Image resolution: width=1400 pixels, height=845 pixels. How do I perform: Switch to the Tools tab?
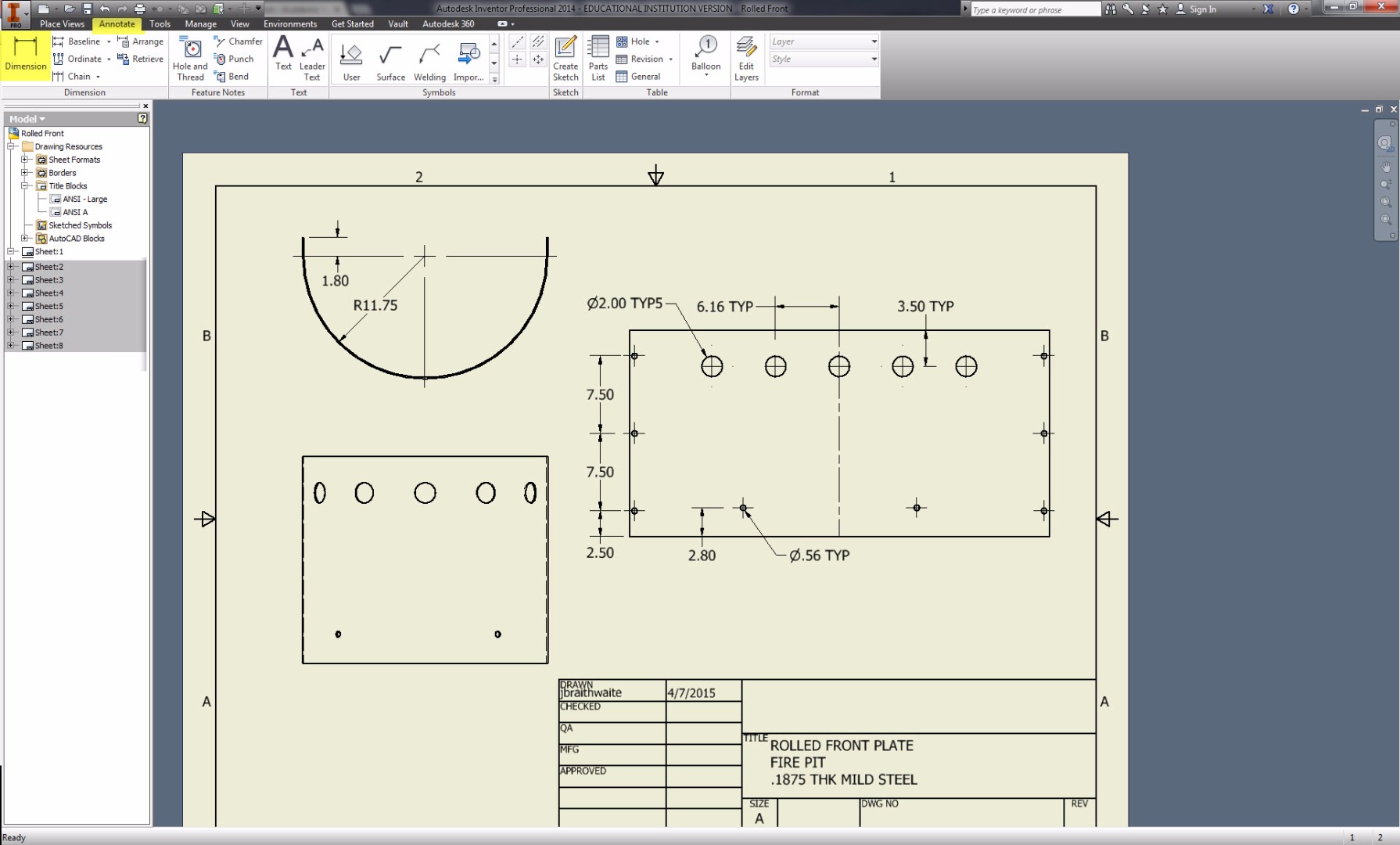(x=160, y=24)
